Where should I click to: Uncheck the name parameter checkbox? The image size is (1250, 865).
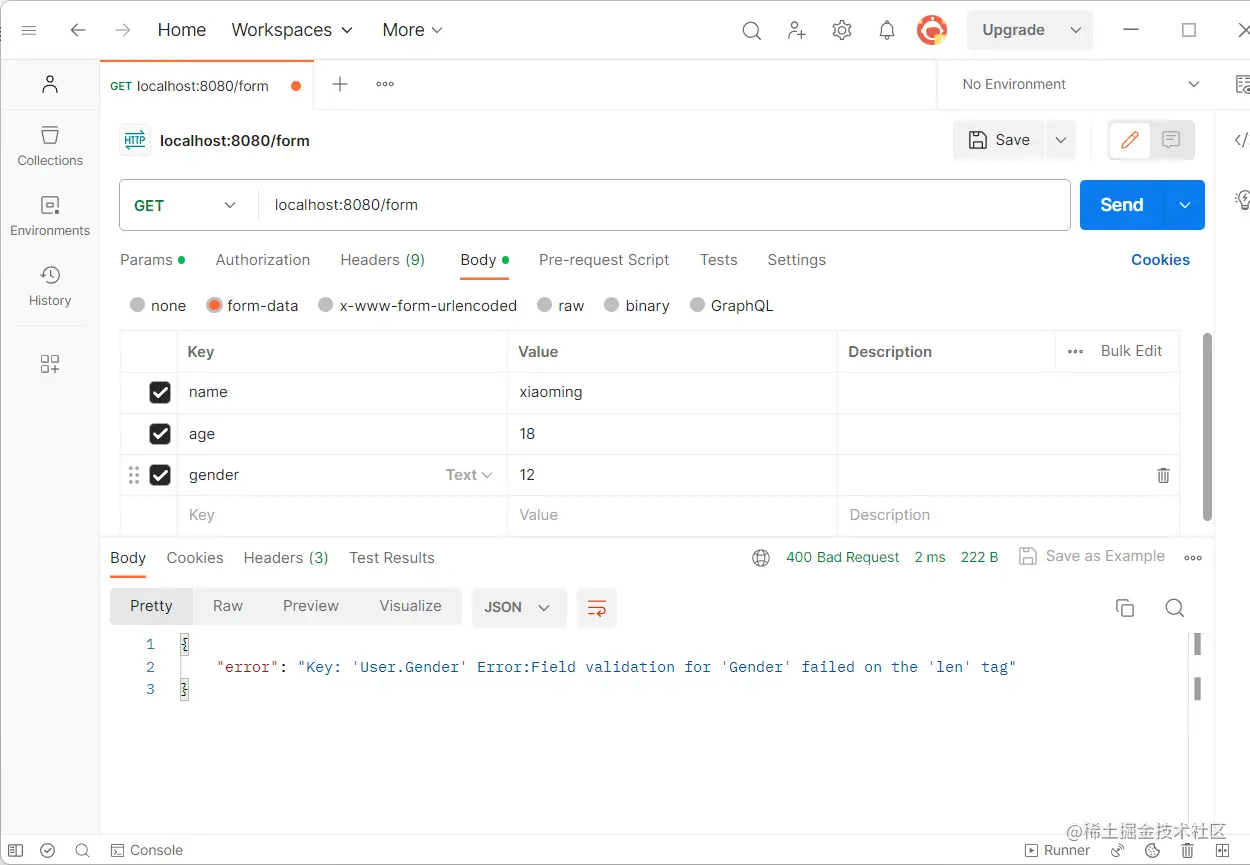click(x=160, y=392)
